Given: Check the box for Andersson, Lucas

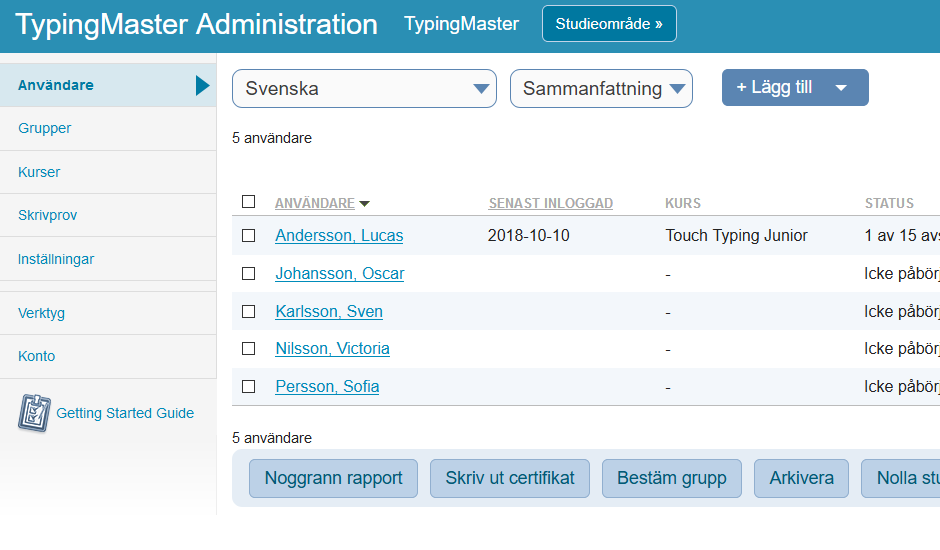Looking at the screenshot, I should pos(248,236).
